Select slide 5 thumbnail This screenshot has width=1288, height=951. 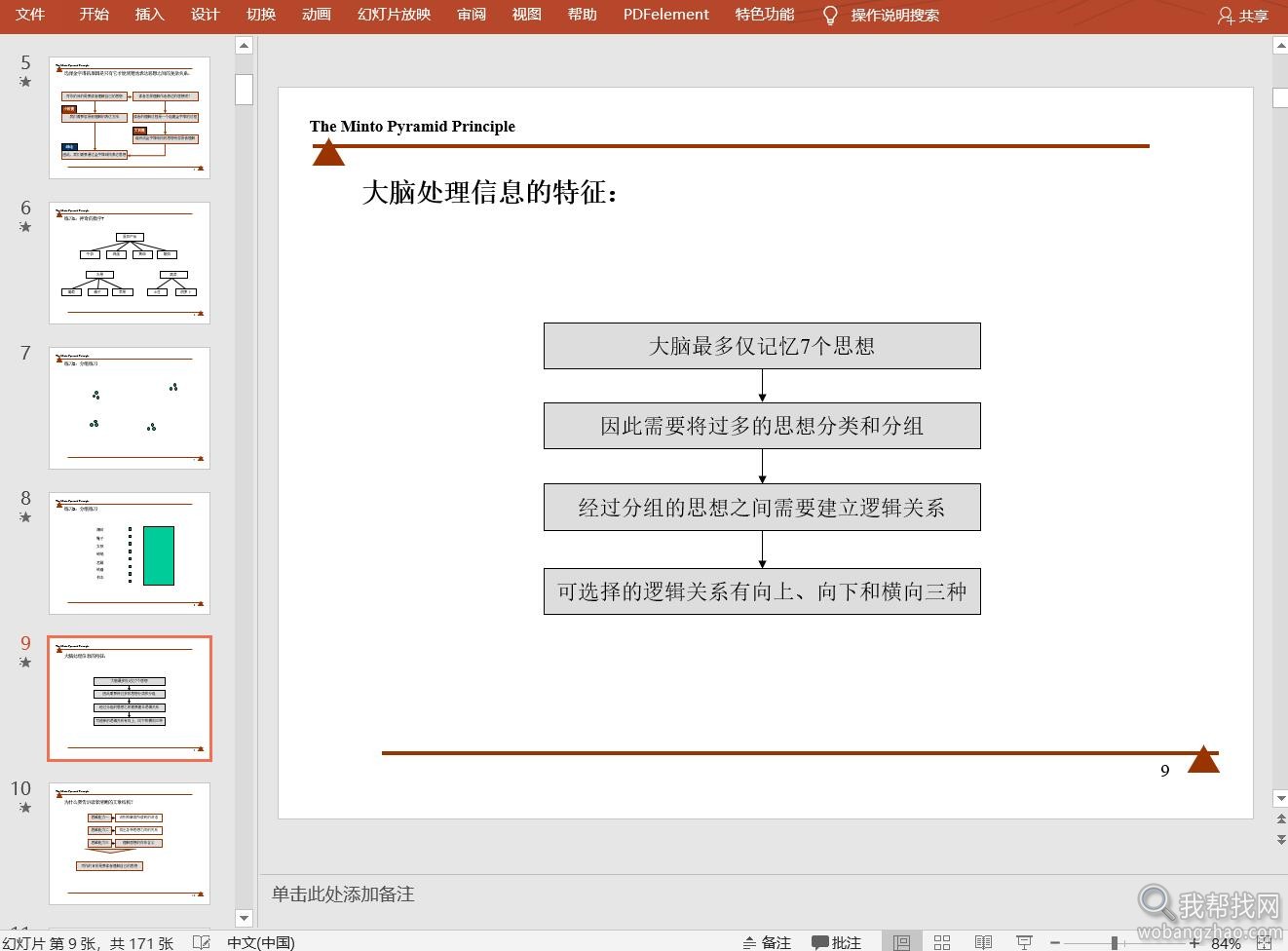pyautogui.click(x=130, y=118)
